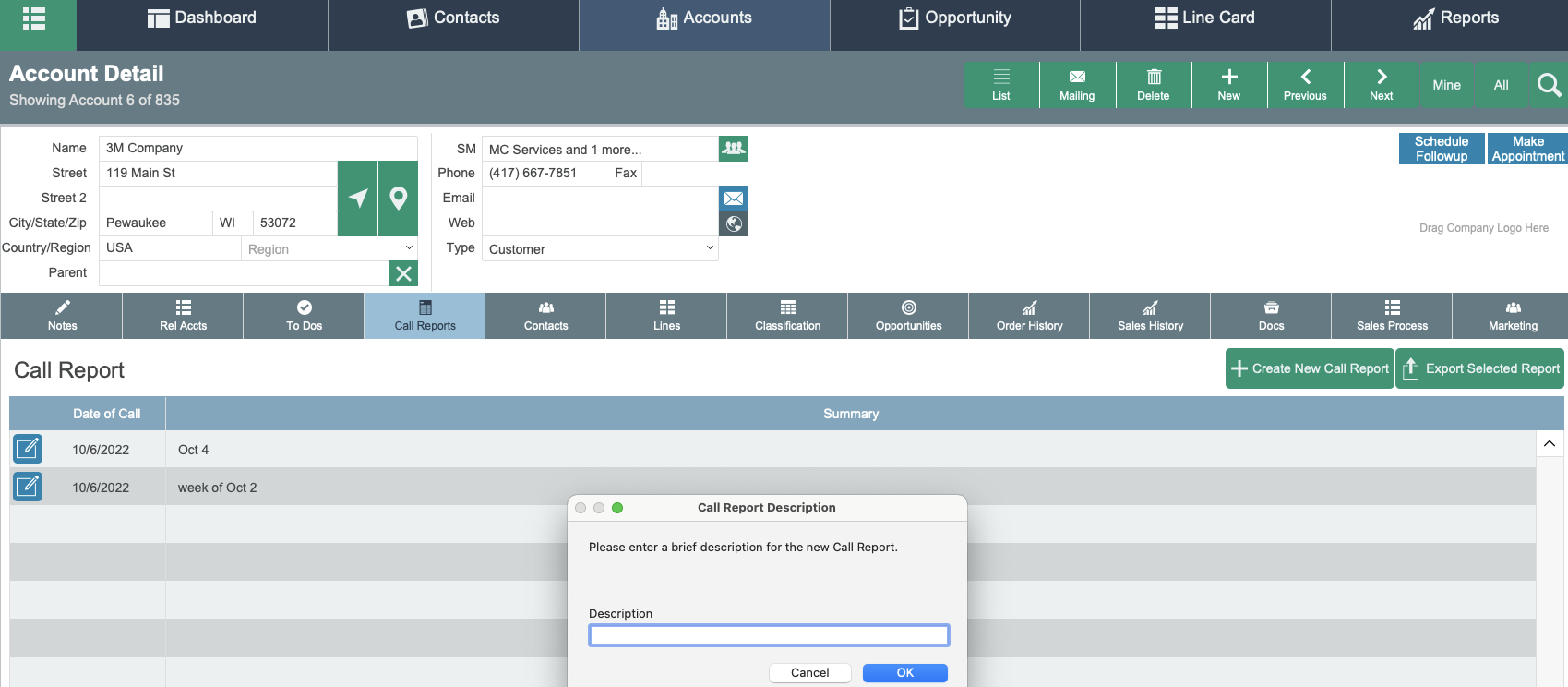The height and width of the screenshot is (687, 1568).
Task: Open the Contacts top tab
Action: [453, 18]
